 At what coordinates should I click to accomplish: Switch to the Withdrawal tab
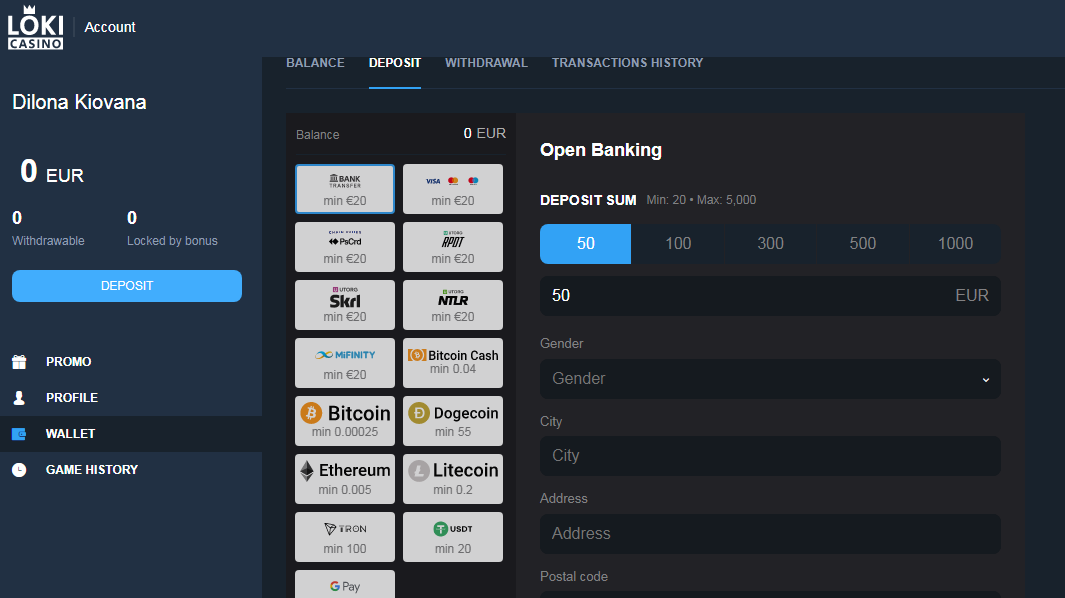(486, 63)
